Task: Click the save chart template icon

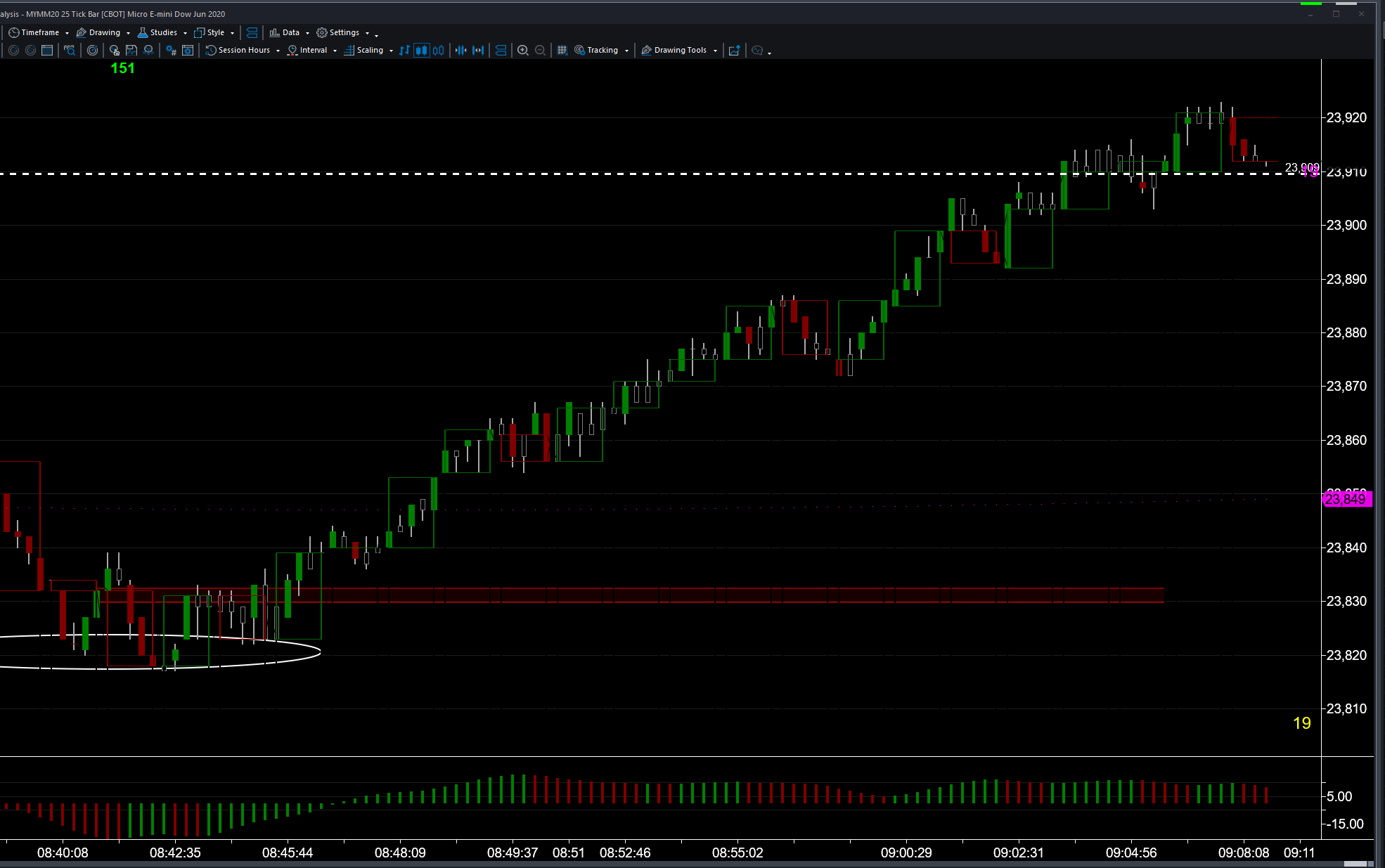Action: tap(131, 50)
